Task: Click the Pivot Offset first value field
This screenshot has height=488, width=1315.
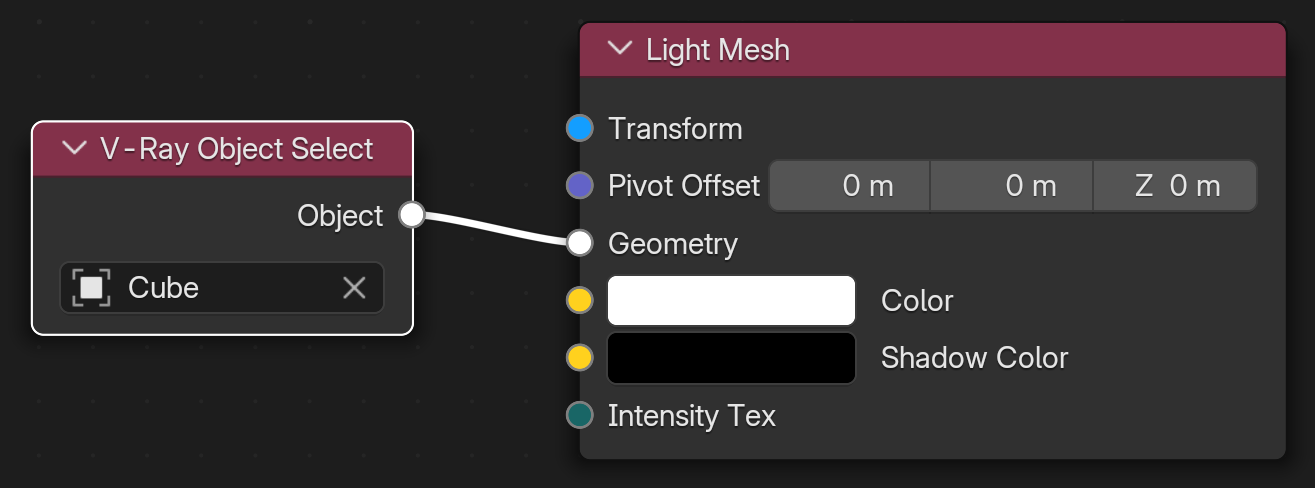Action: pos(849,186)
